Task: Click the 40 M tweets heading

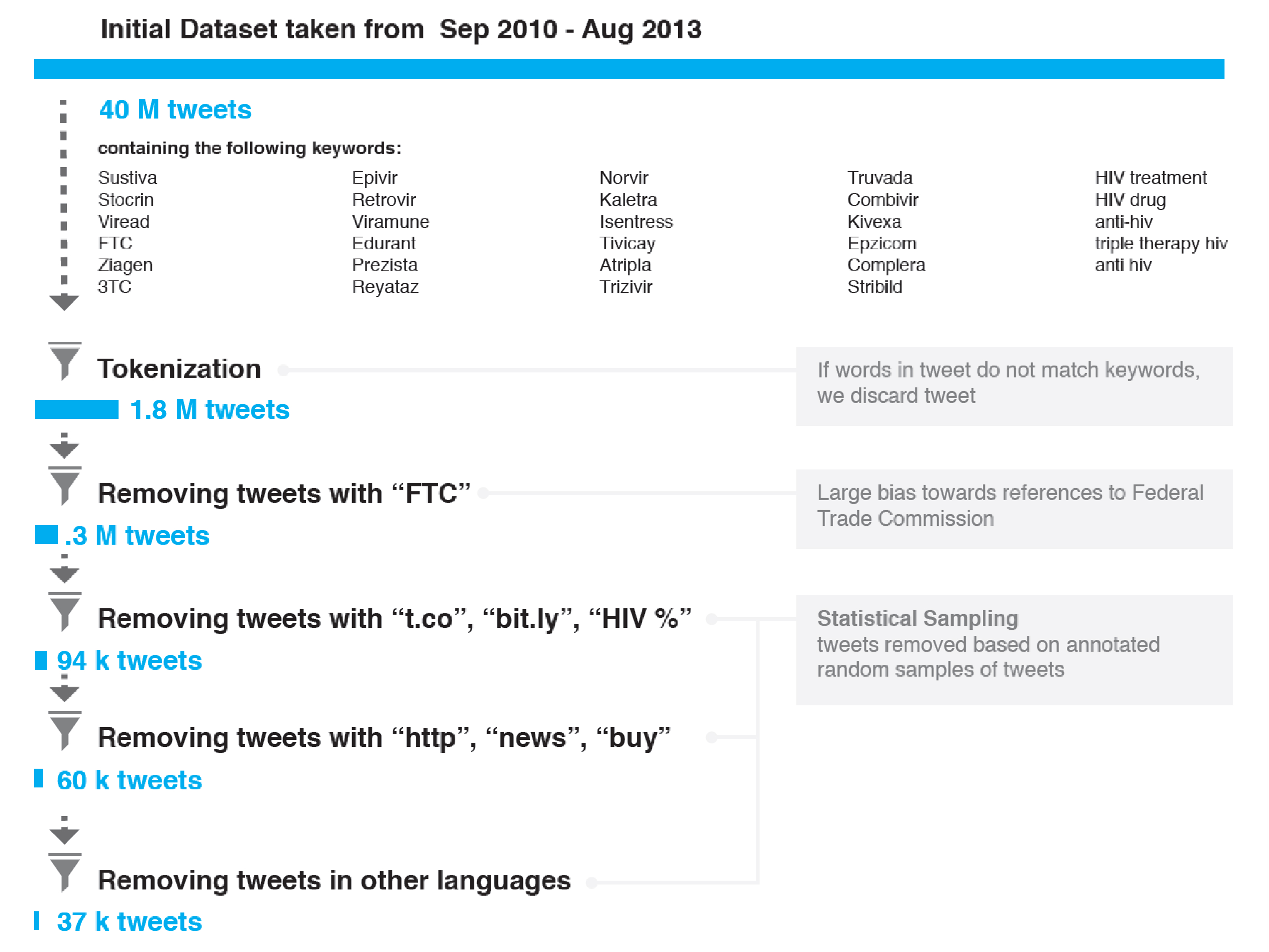Action: point(175,110)
